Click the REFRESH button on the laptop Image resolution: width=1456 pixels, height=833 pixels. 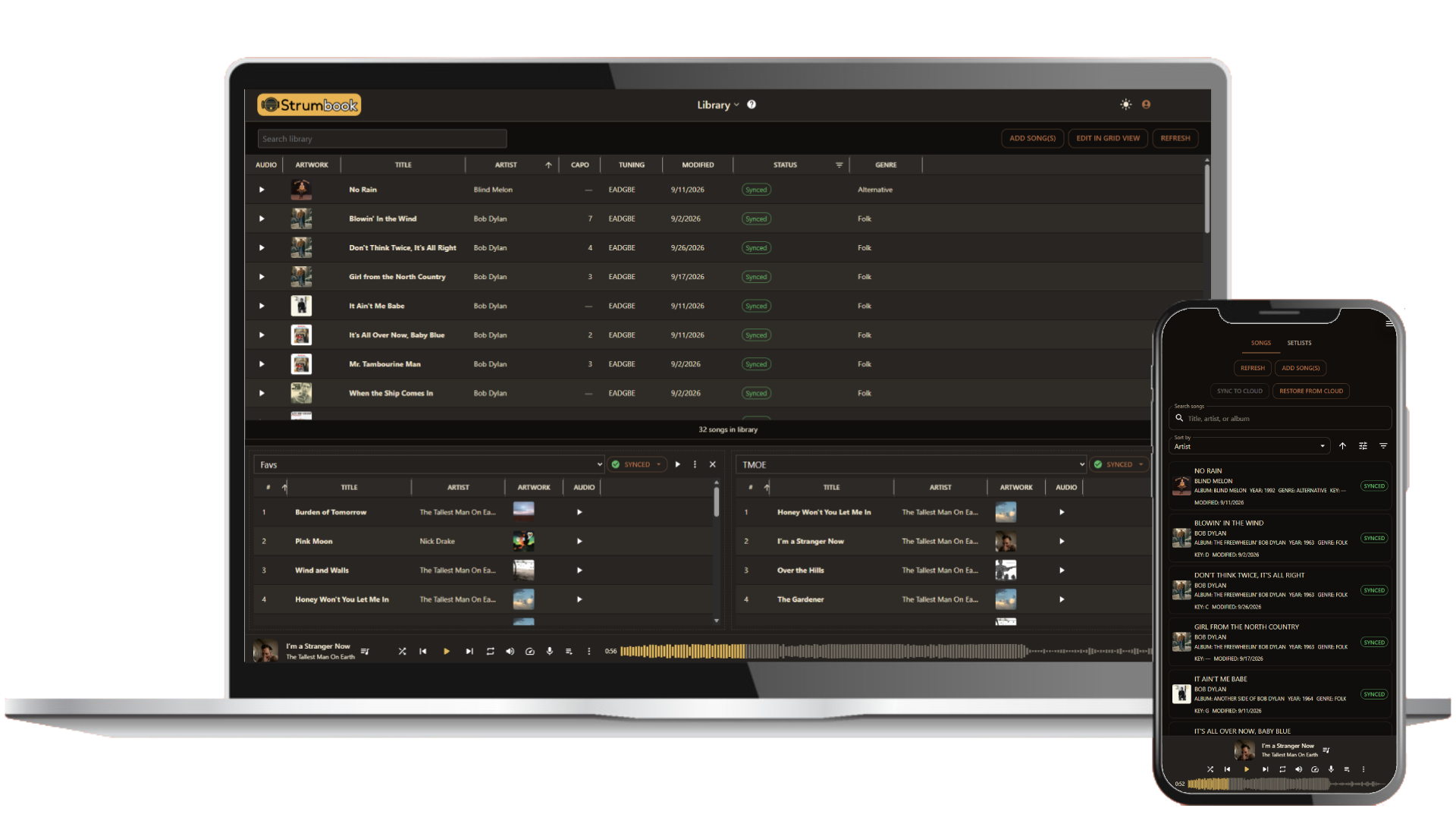[x=1175, y=138]
